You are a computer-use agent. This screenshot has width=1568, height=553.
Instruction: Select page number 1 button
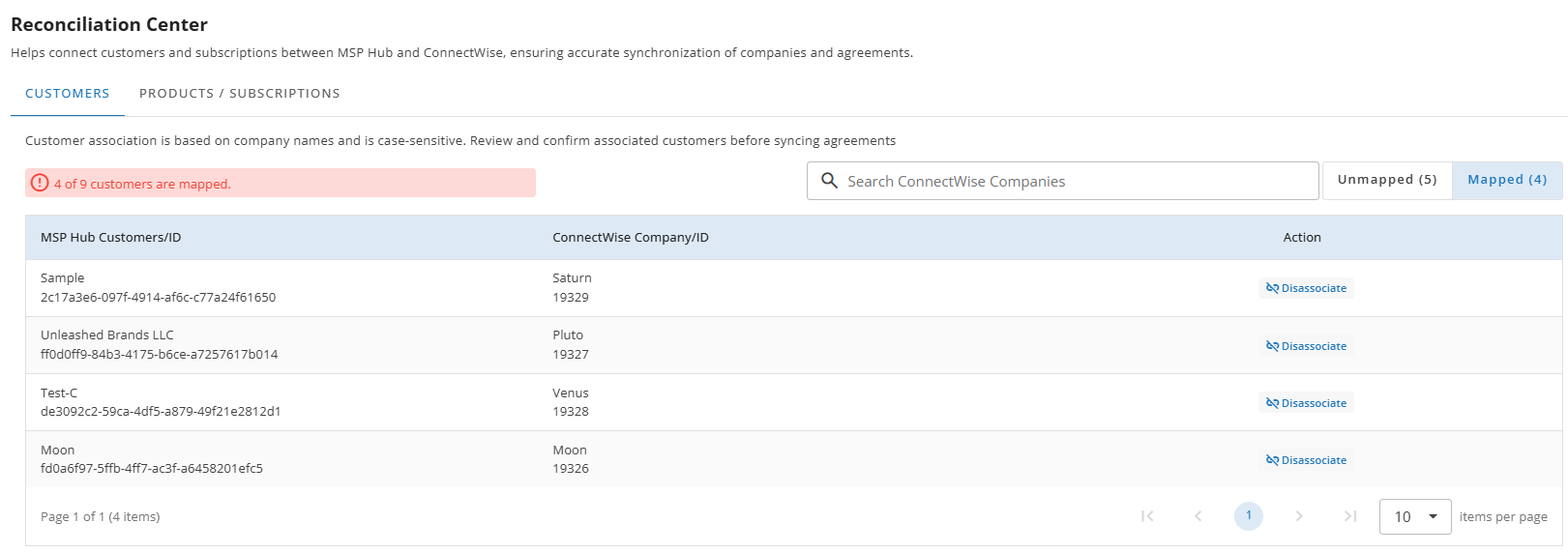1249,516
